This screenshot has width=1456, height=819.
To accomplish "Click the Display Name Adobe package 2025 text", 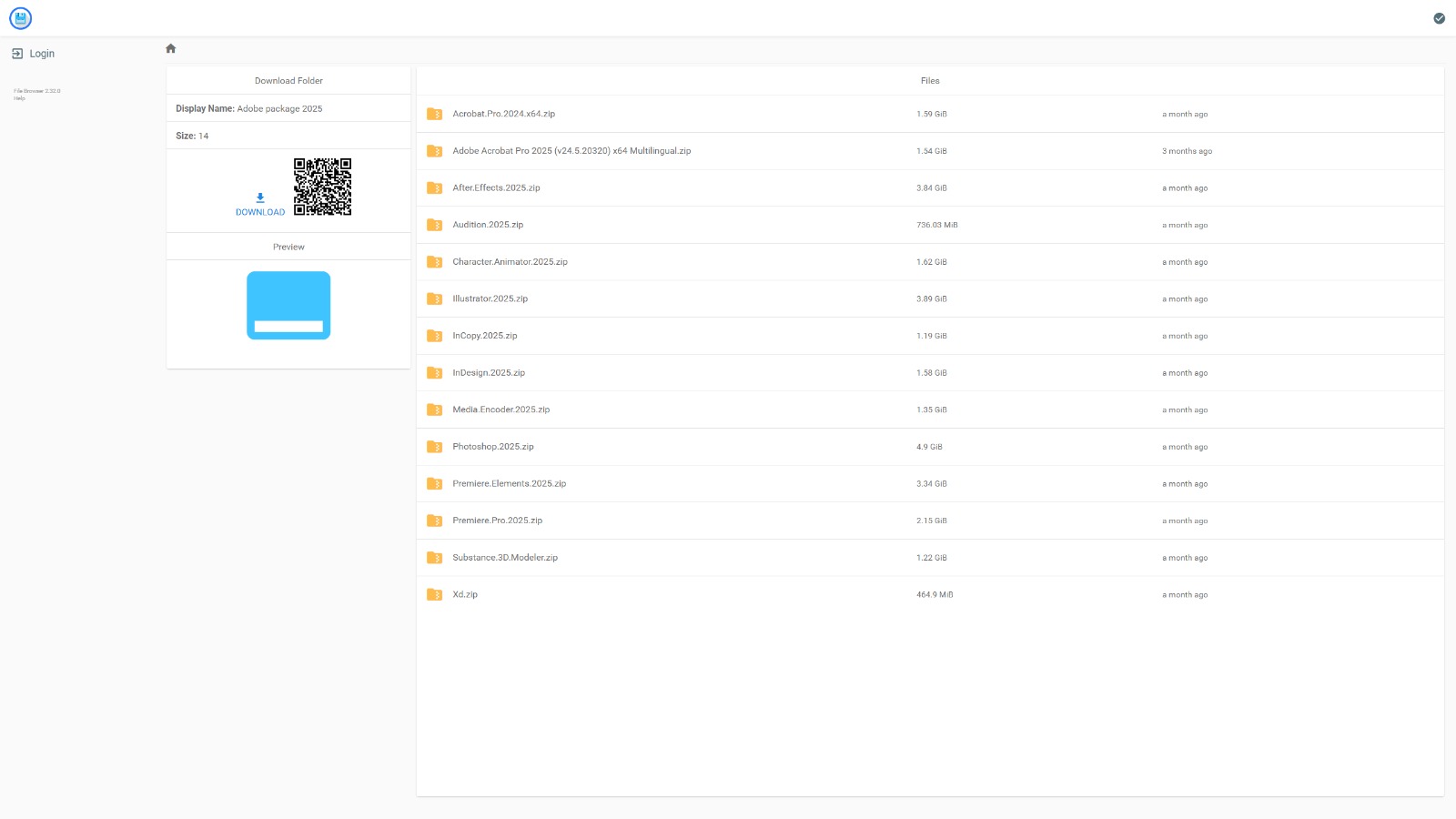I will [249, 108].
